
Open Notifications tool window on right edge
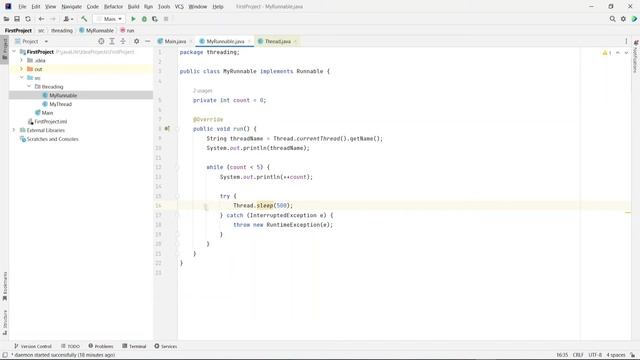point(636,57)
